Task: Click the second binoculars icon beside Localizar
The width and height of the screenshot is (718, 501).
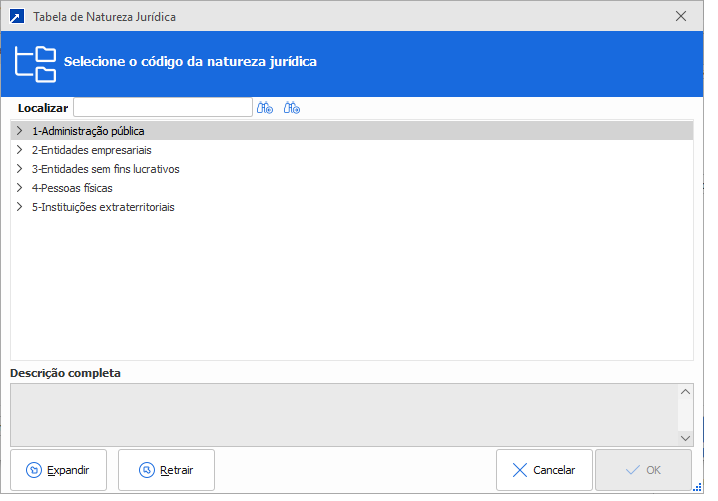Action: [x=292, y=108]
